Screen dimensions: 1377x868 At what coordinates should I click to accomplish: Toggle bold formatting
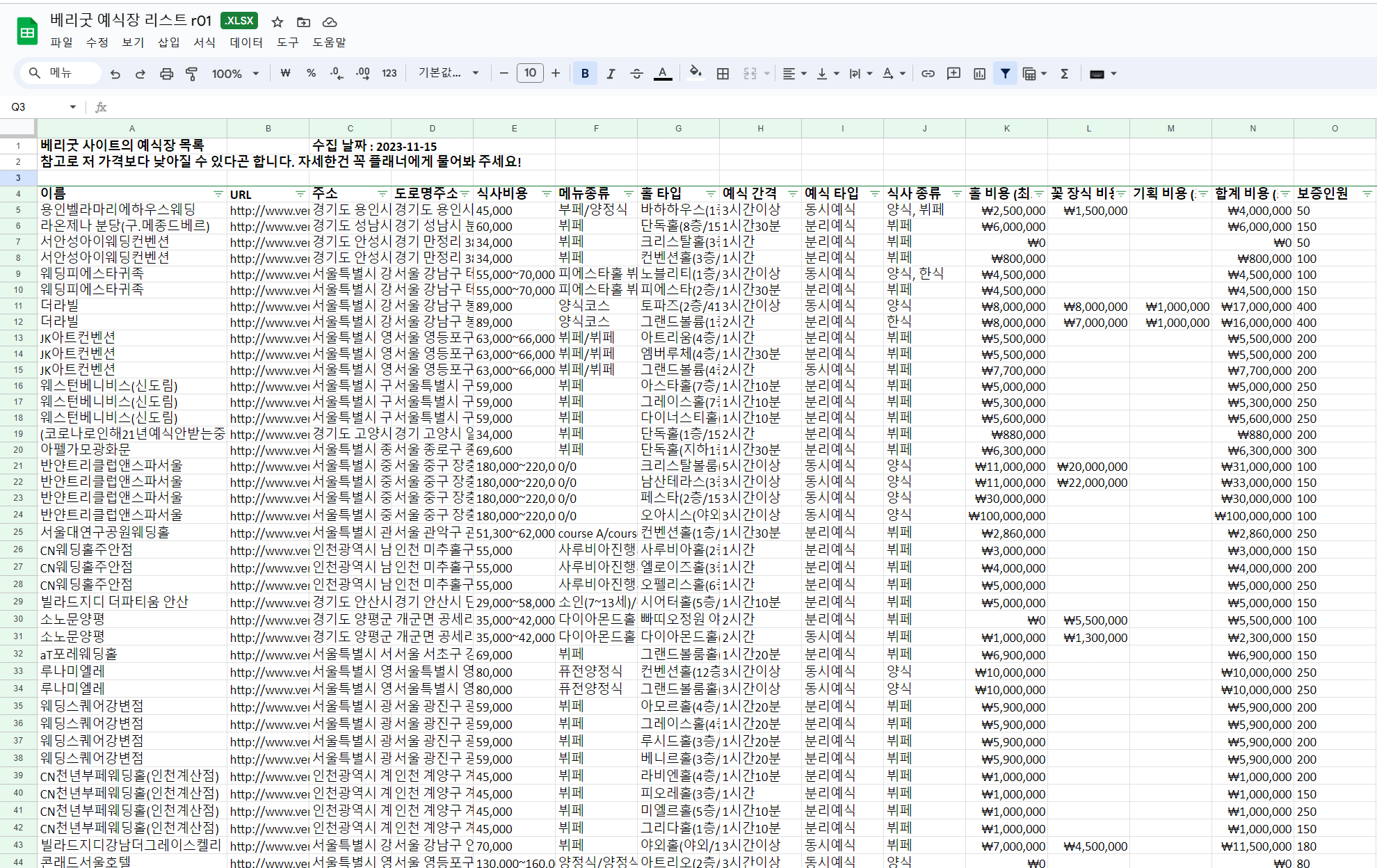click(x=585, y=74)
